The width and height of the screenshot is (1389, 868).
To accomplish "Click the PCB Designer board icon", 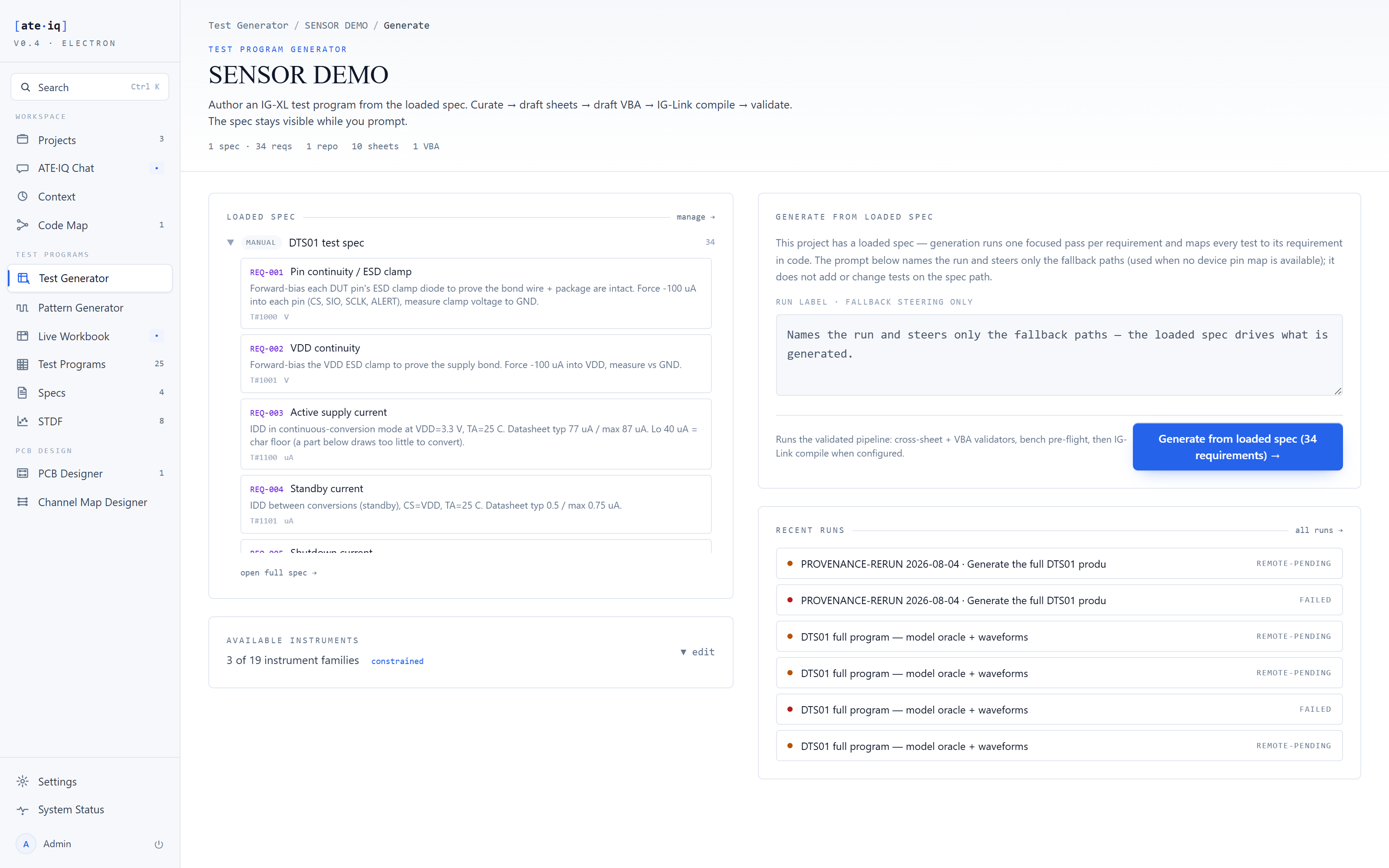I will 23,473.
